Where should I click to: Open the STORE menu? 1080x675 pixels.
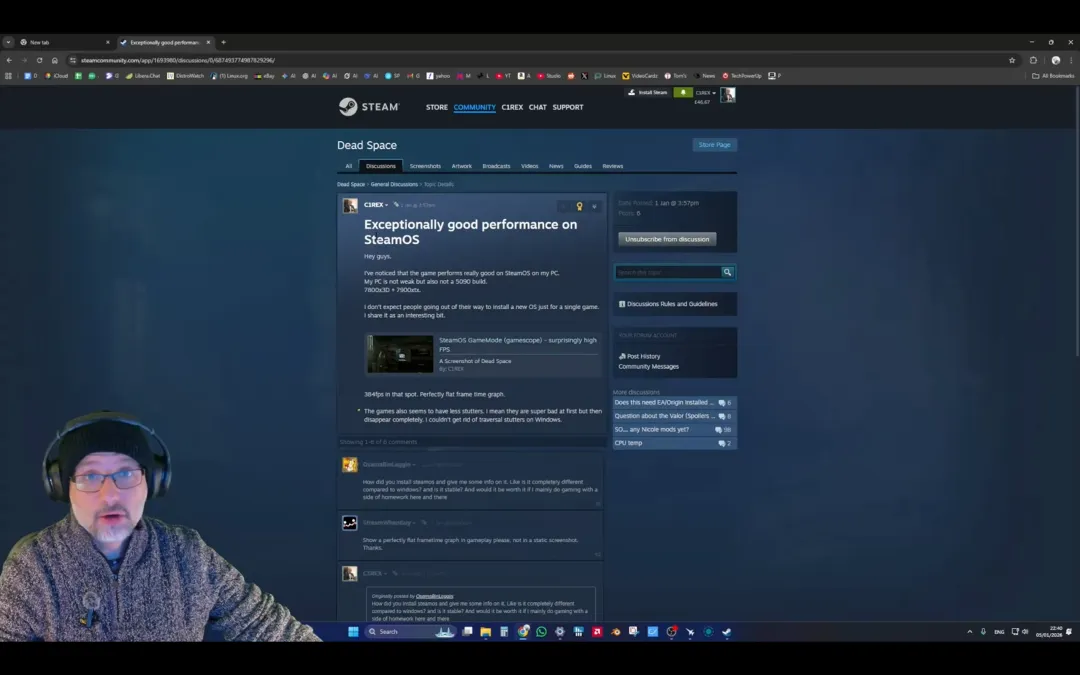(437, 107)
